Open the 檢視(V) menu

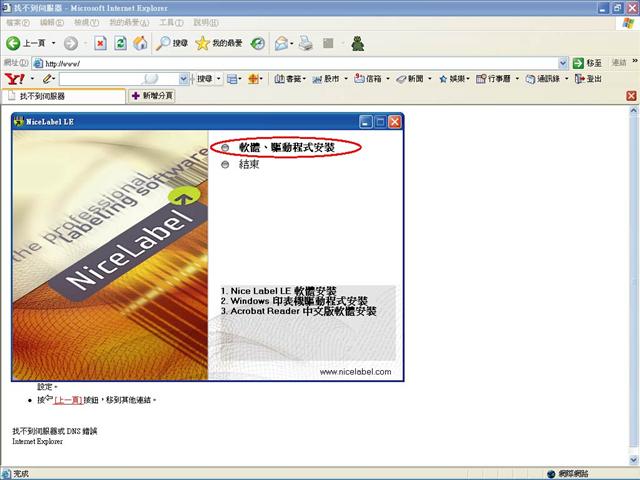87,22
